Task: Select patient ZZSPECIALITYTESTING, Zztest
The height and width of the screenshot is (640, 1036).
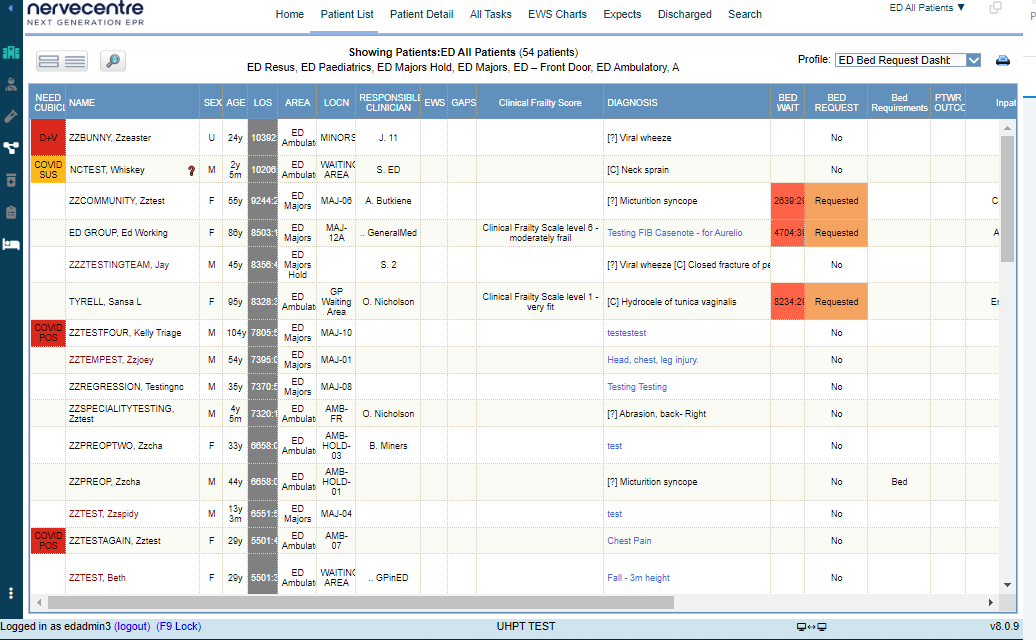Action: coord(122,413)
